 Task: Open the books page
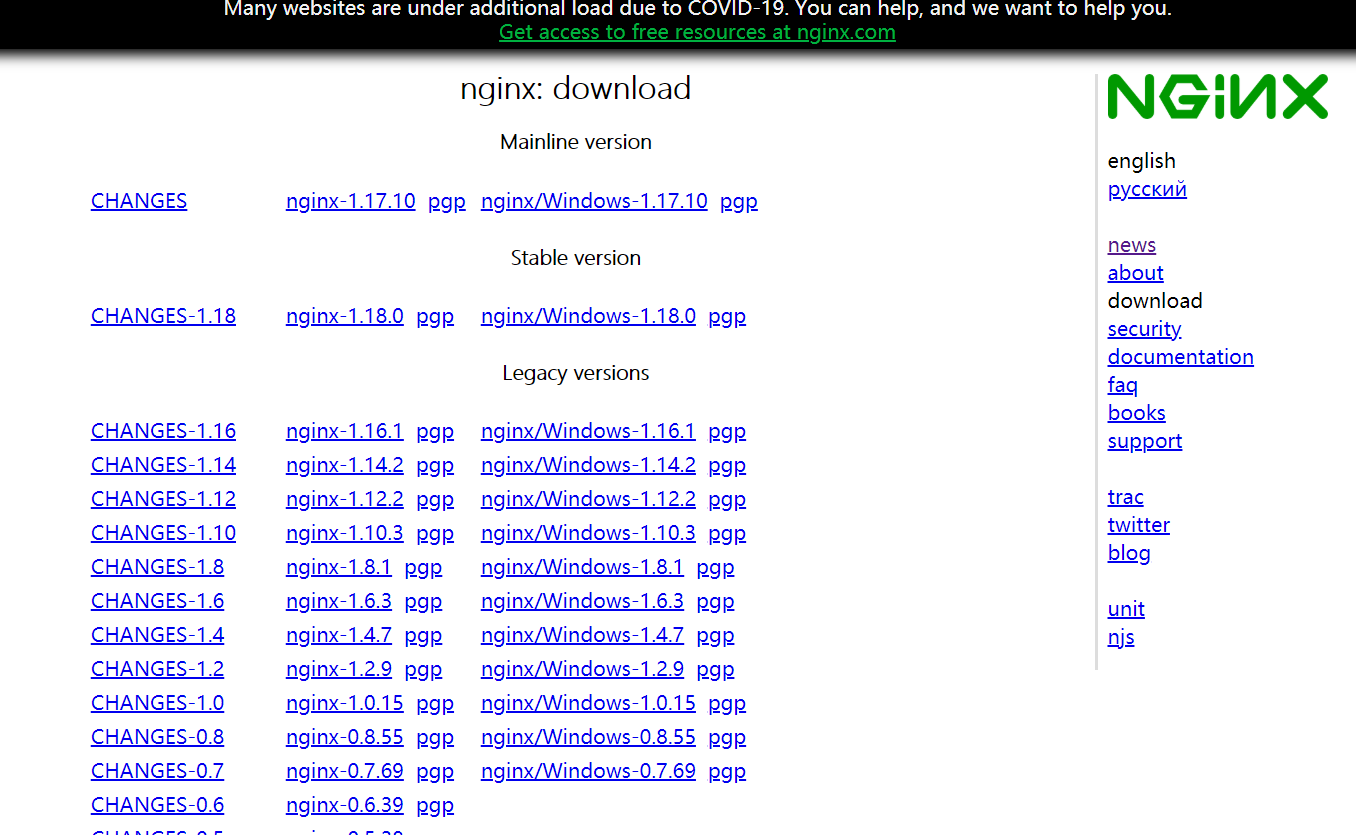tap(1137, 413)
